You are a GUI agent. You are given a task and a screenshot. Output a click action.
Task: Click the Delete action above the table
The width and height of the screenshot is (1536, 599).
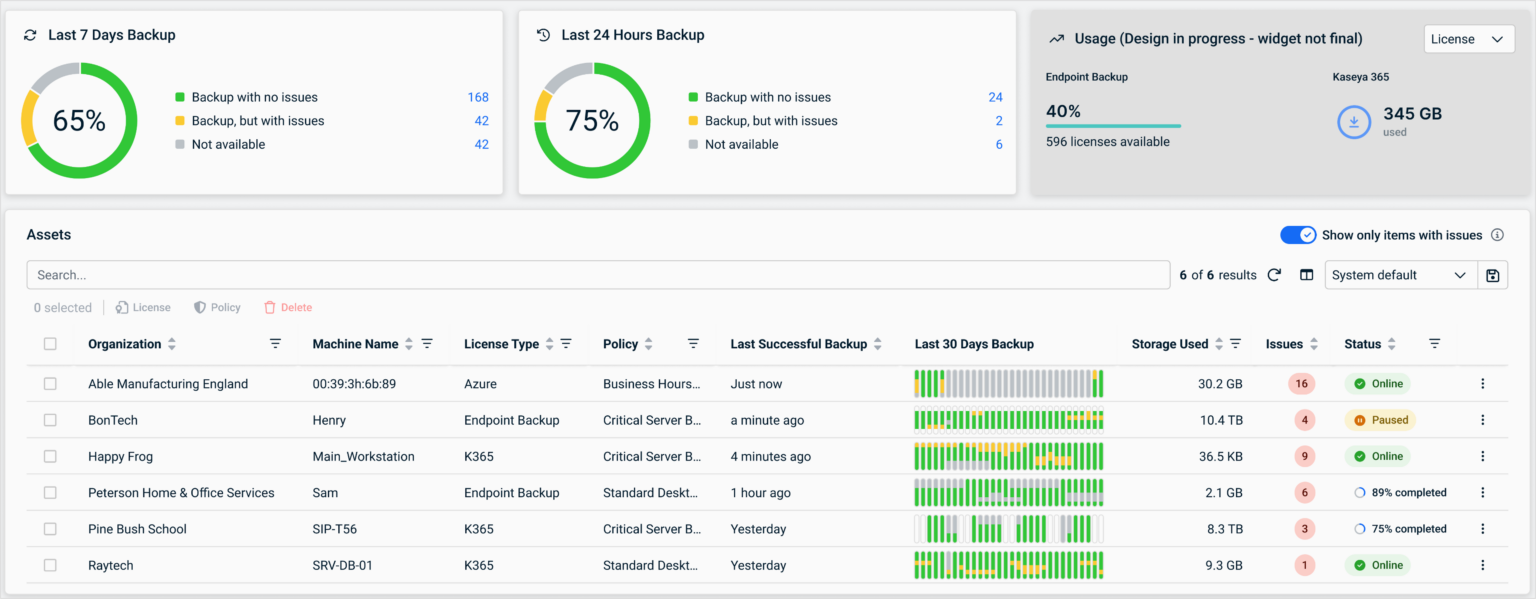[x=288, y=307]
